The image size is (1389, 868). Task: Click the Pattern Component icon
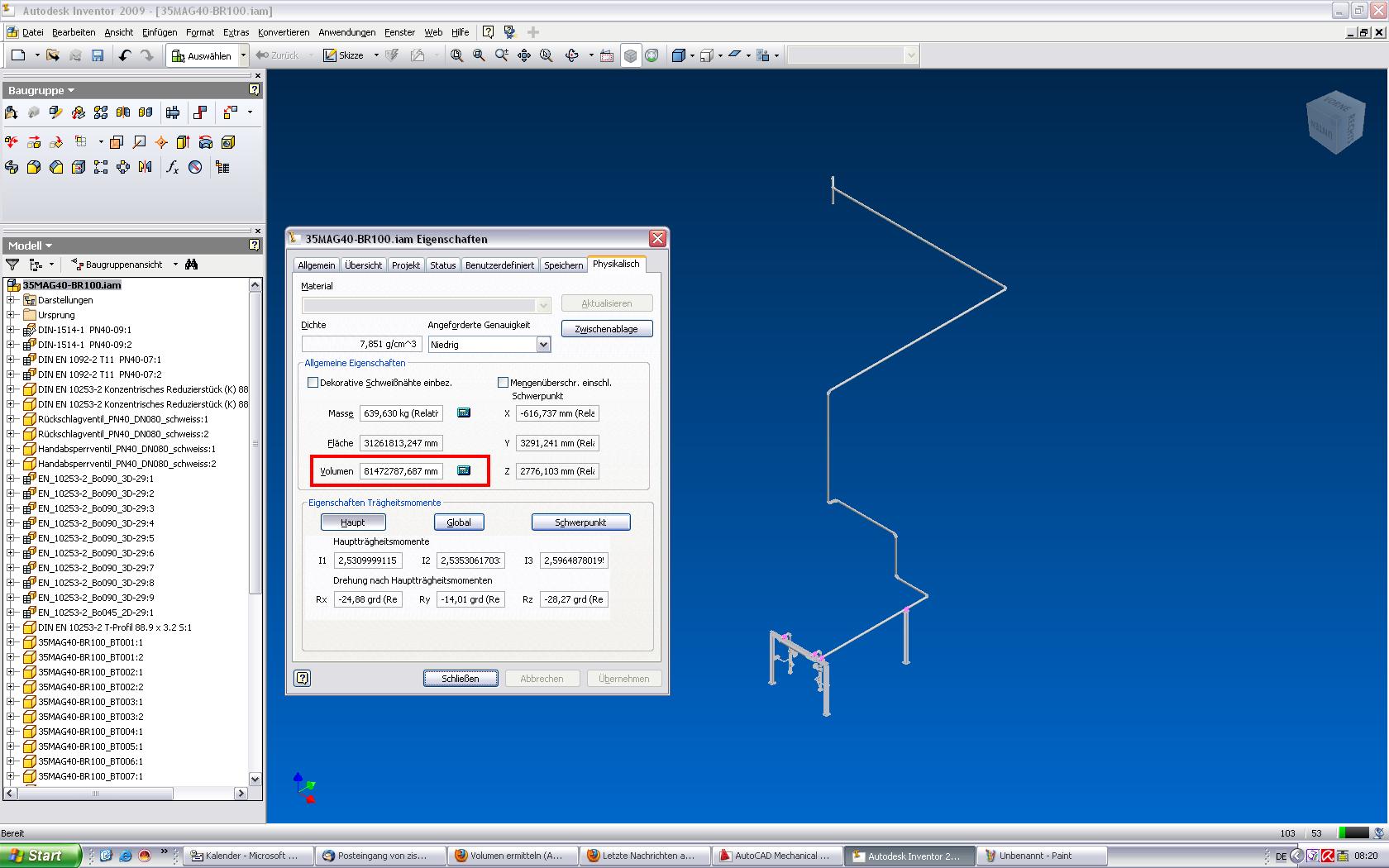click(x=101, y=112)
